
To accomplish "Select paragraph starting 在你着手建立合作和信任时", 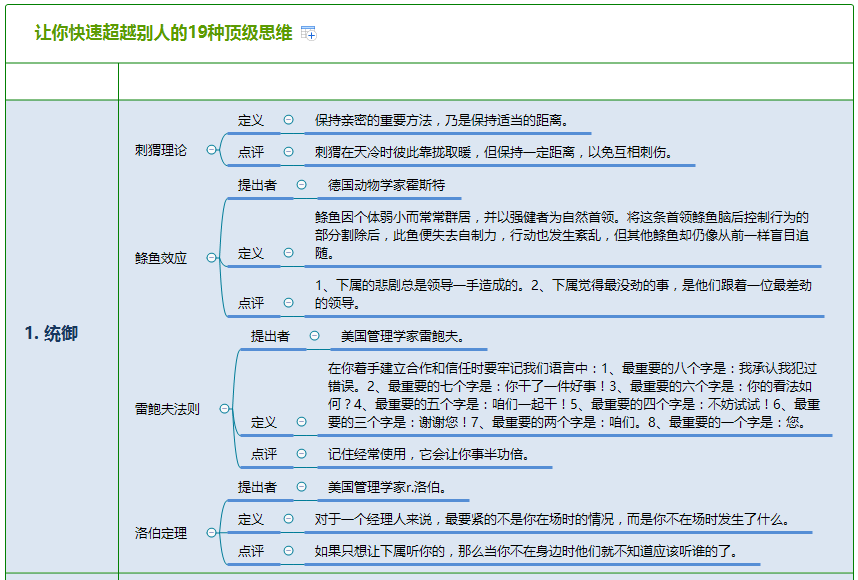I will point(573,395).
